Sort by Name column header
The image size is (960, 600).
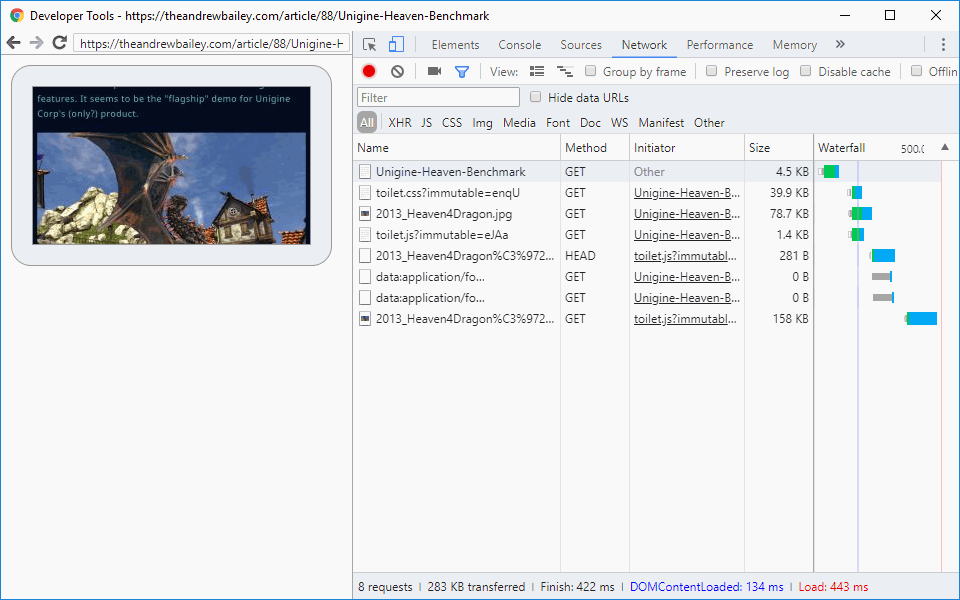[457, 148]
